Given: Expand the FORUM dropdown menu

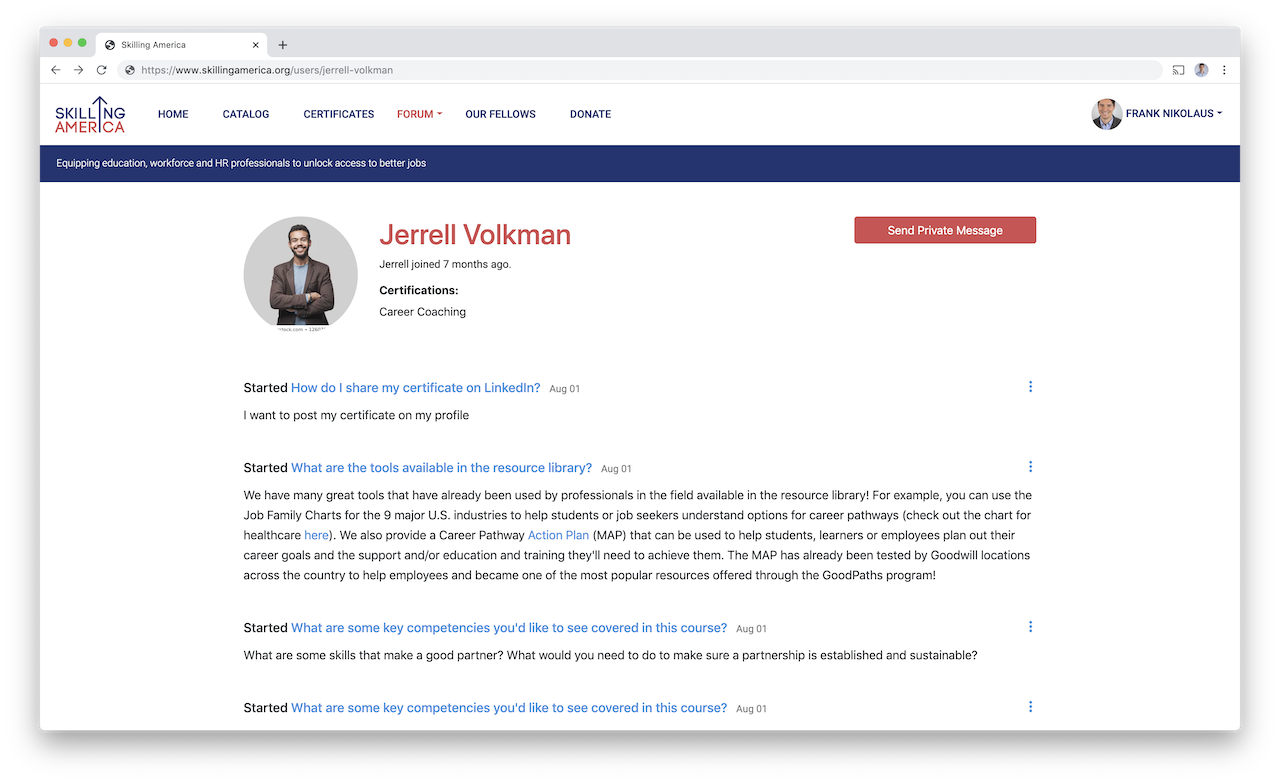Looking at the screenshot, I should coord(419,114).
